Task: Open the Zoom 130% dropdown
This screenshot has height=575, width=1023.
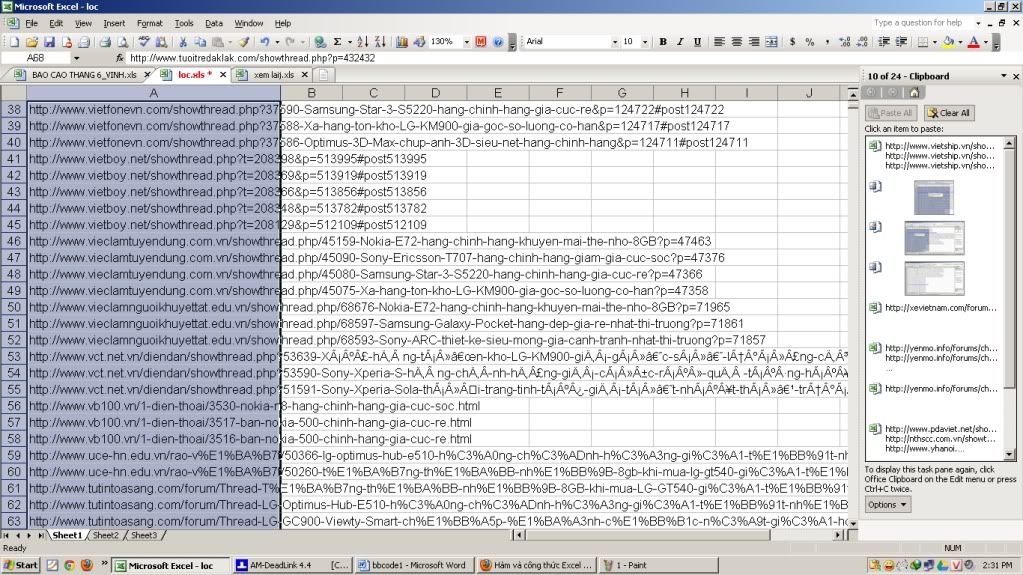Action: pyautogui.click(x=466, y=42)
